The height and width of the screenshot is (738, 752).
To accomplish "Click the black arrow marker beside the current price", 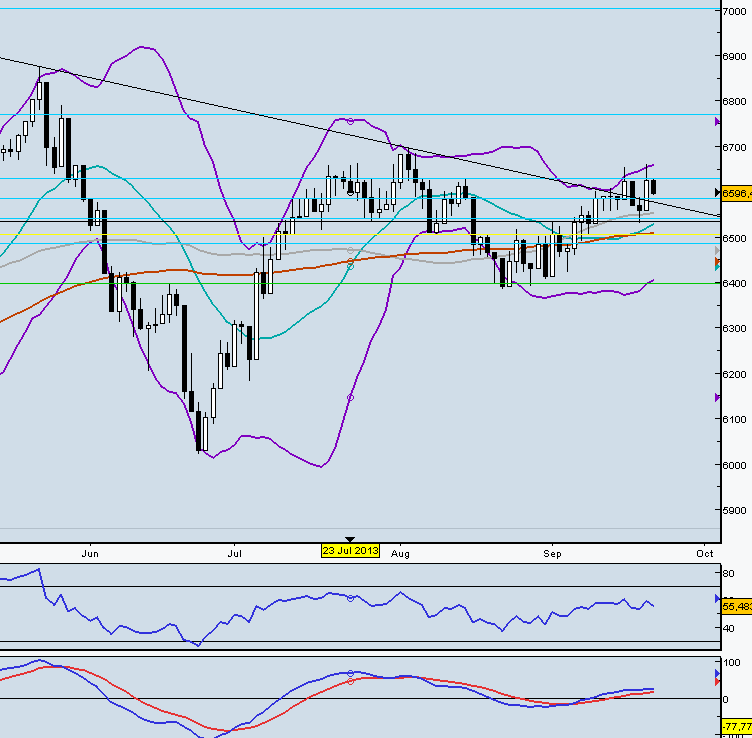I will (x=717, y=193).
